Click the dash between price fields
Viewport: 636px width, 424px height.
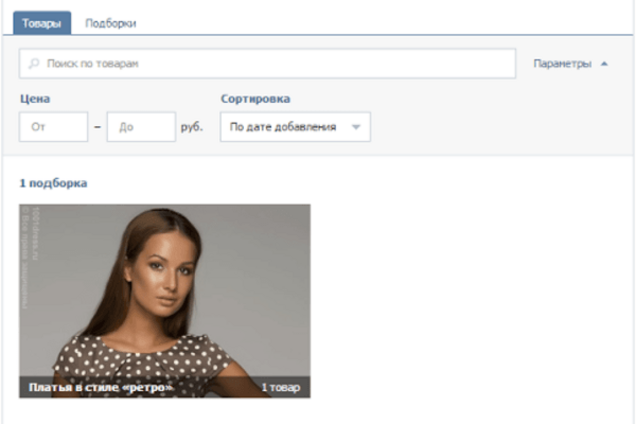point(97,127)
